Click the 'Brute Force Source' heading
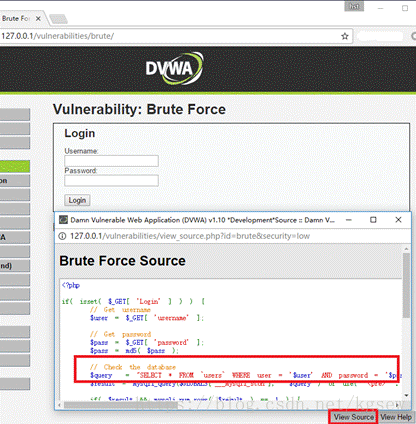Viewport: 416px width, 424px height. point(122,261)
